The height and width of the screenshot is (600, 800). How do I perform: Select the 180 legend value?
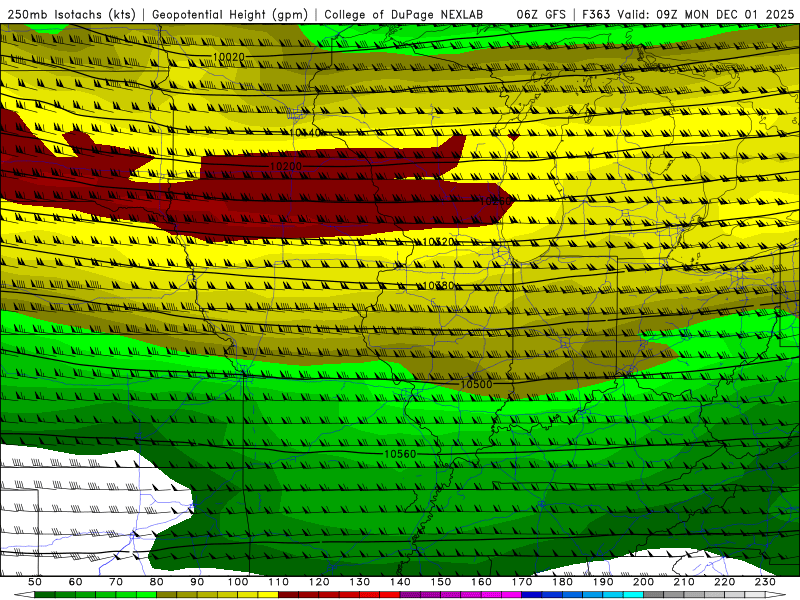click(x=562, y=582)
